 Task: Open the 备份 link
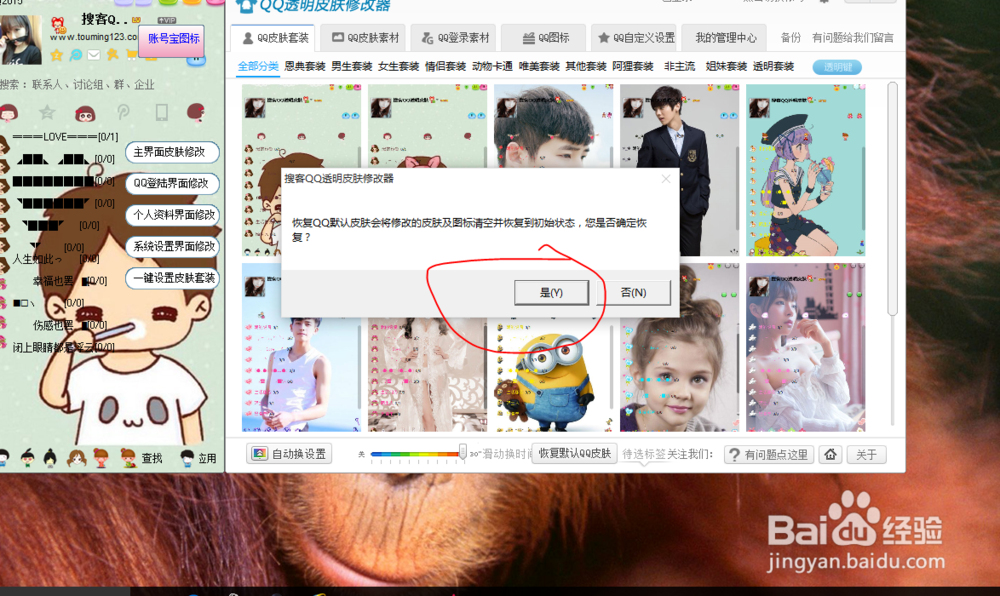click(x=791, y=38)
